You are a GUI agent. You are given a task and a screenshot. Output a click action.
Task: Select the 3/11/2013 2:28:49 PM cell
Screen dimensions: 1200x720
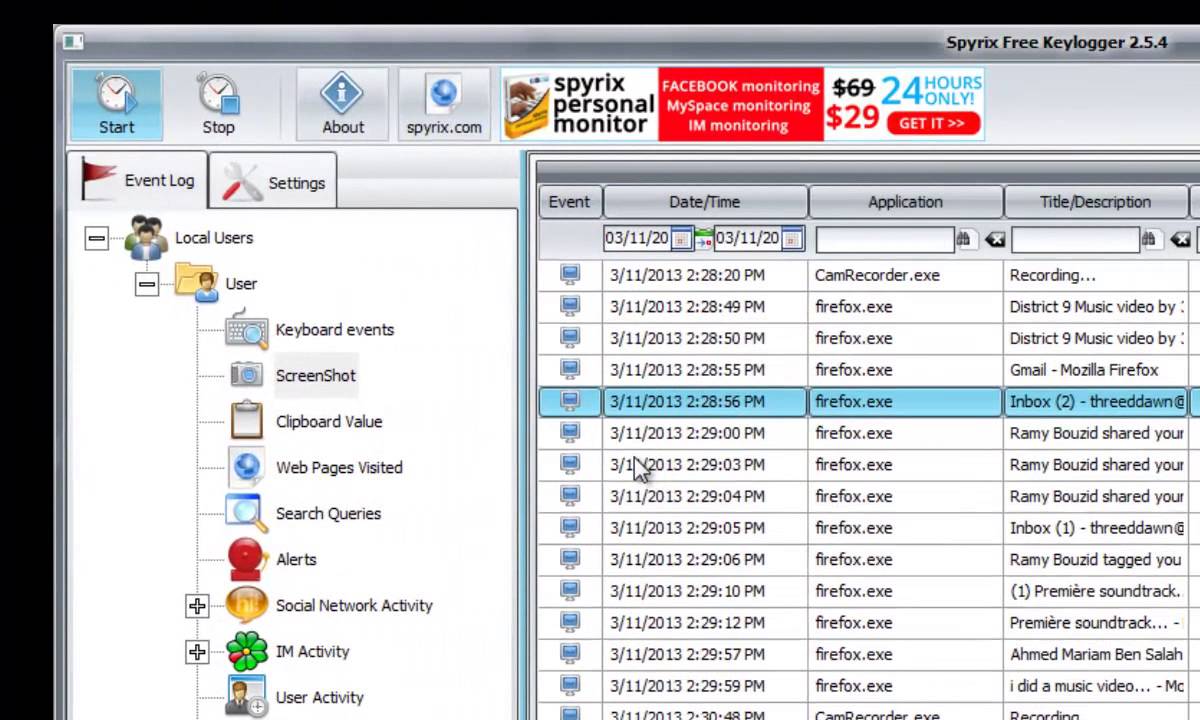click(705, 307)
